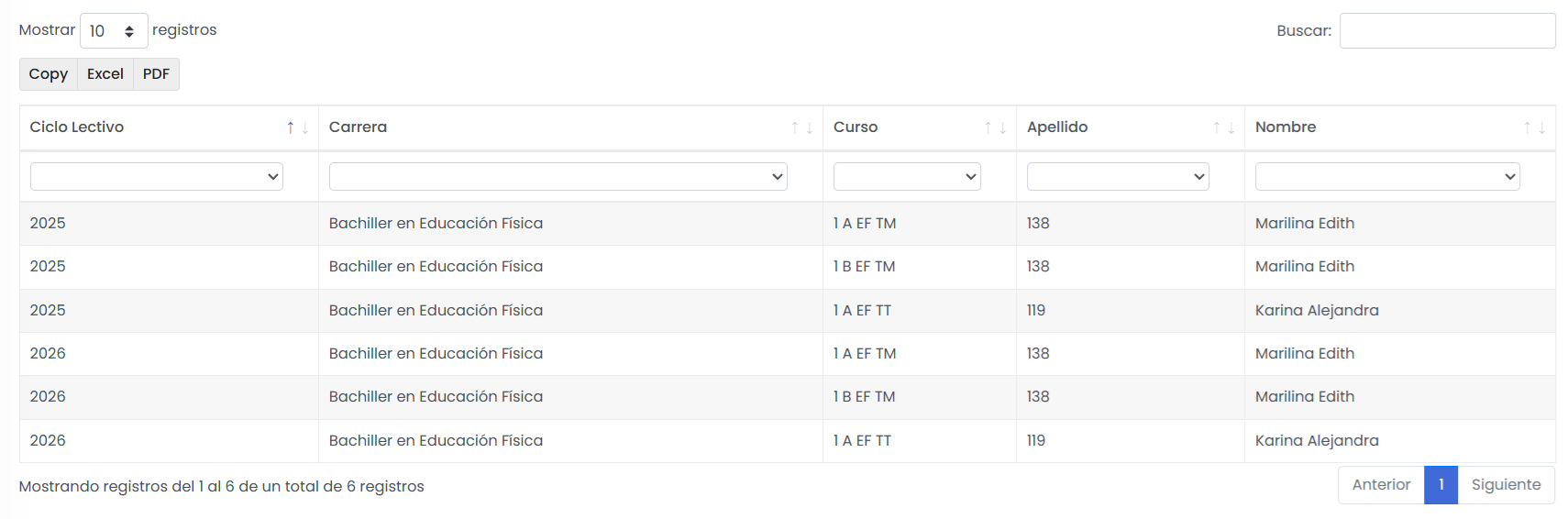Open the Ciclo Lectivo filter dropdown
The height and width of the screenshot is (519, 1568).
coord(157,176)
